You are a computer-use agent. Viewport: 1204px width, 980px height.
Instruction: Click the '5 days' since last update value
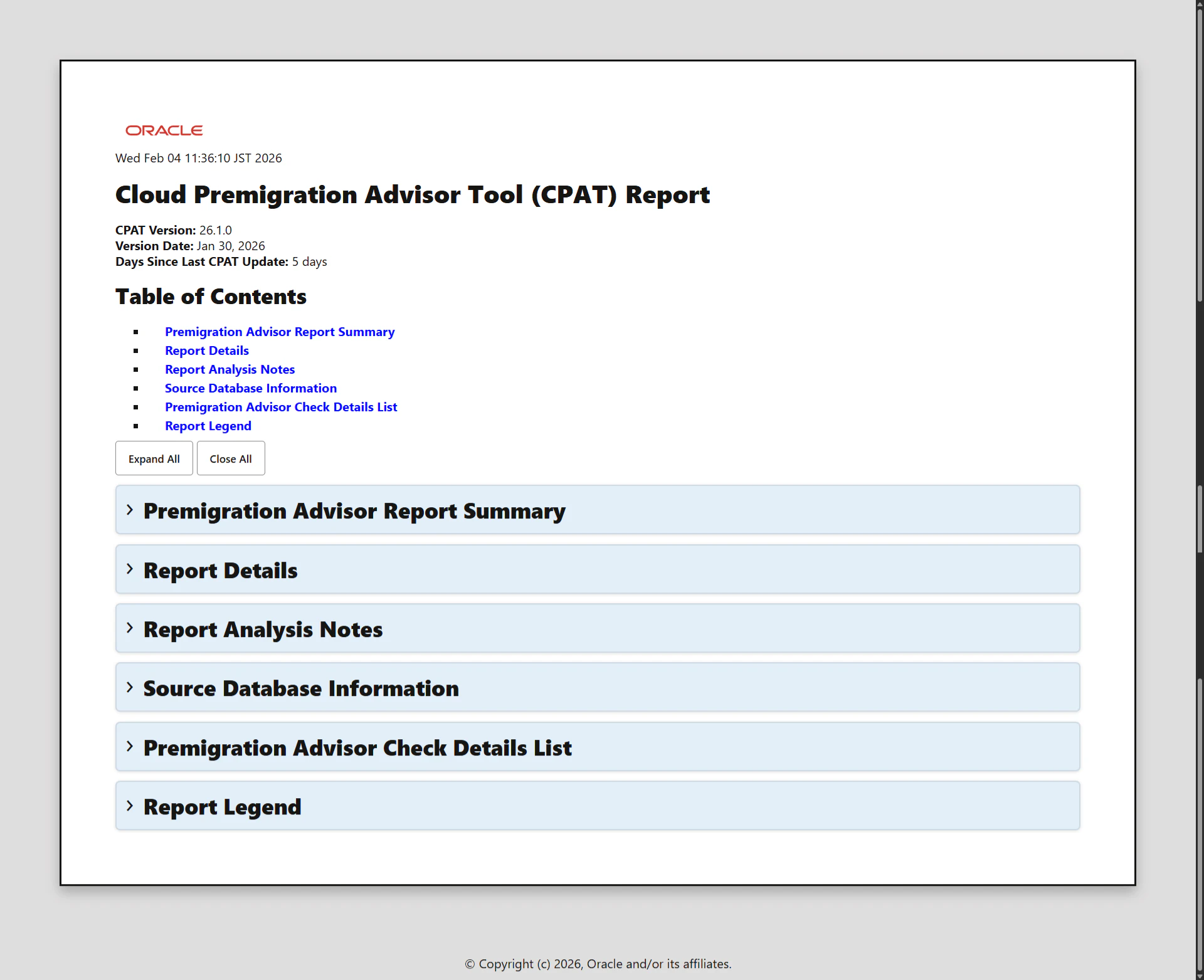click(x=310, y=261)
